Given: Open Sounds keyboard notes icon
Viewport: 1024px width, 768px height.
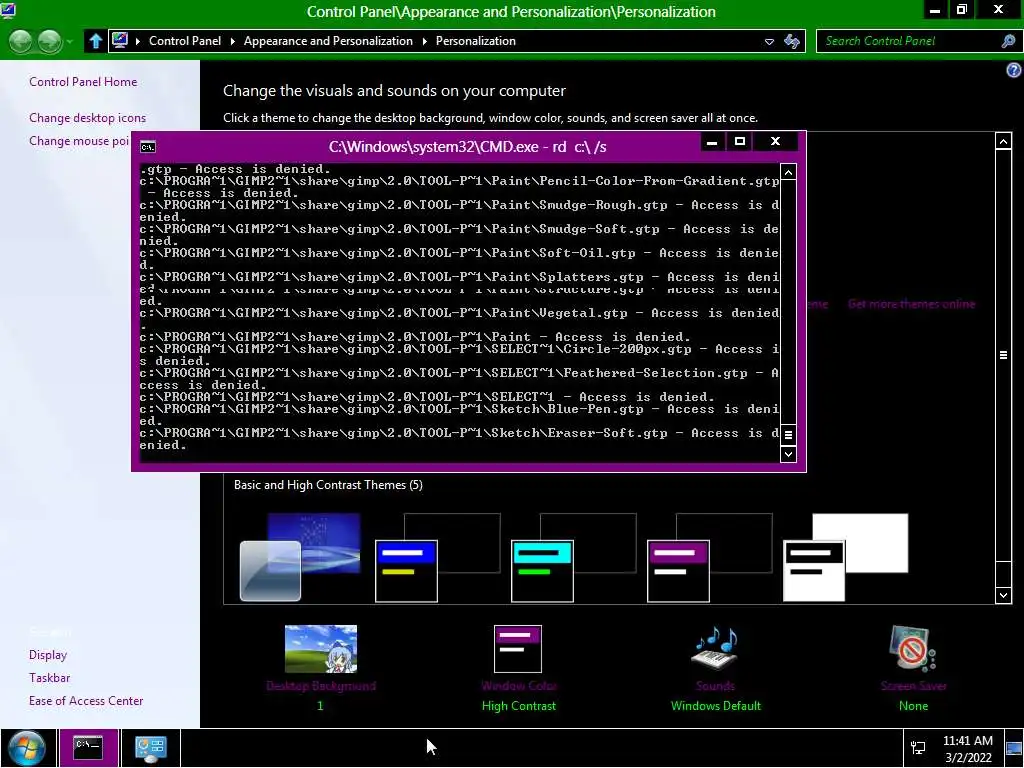Looking at the screenshot, I should (715, 648).
